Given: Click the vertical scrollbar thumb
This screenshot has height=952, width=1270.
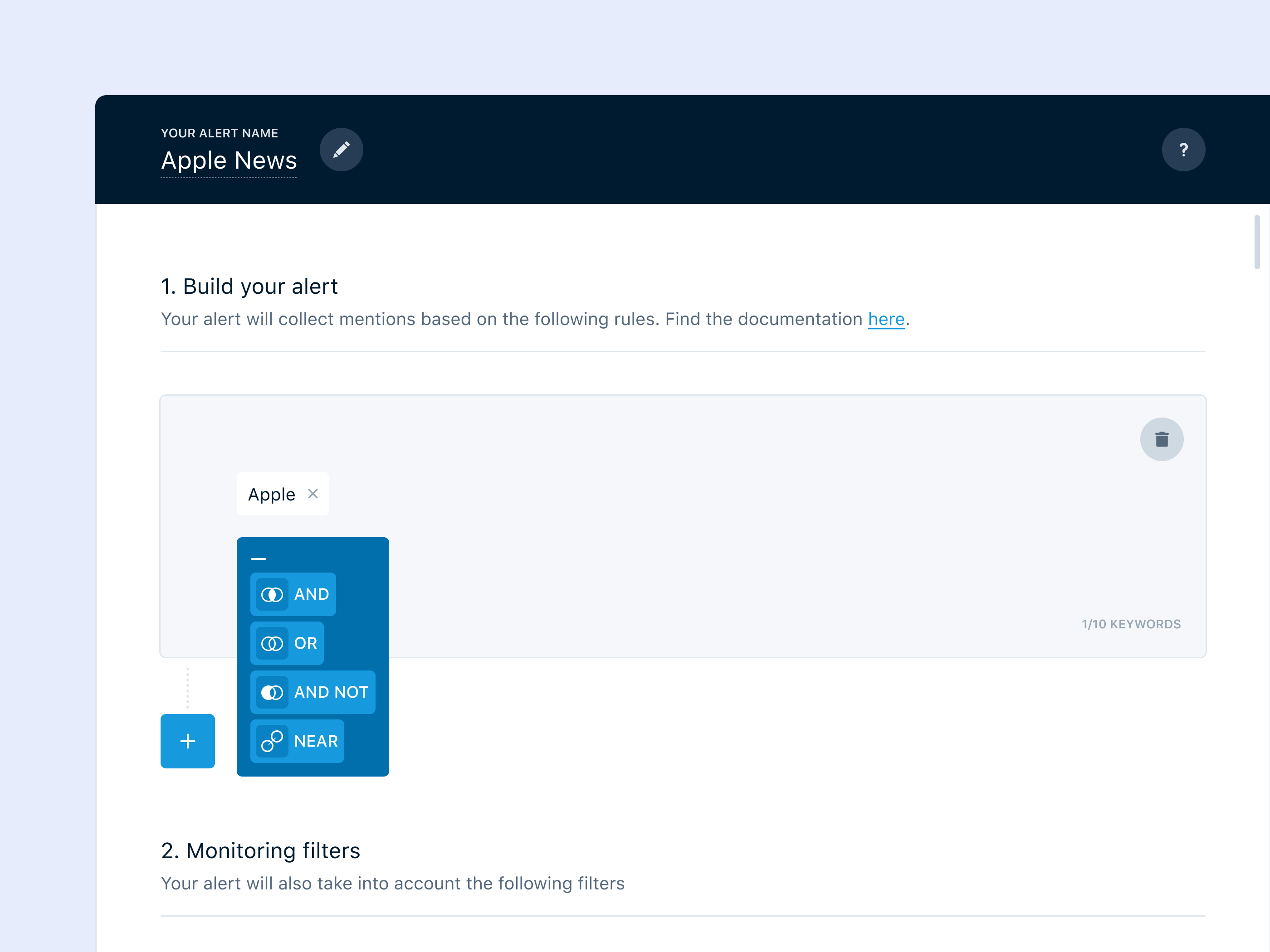Looking at the screenshot, I should [1257, 242].
